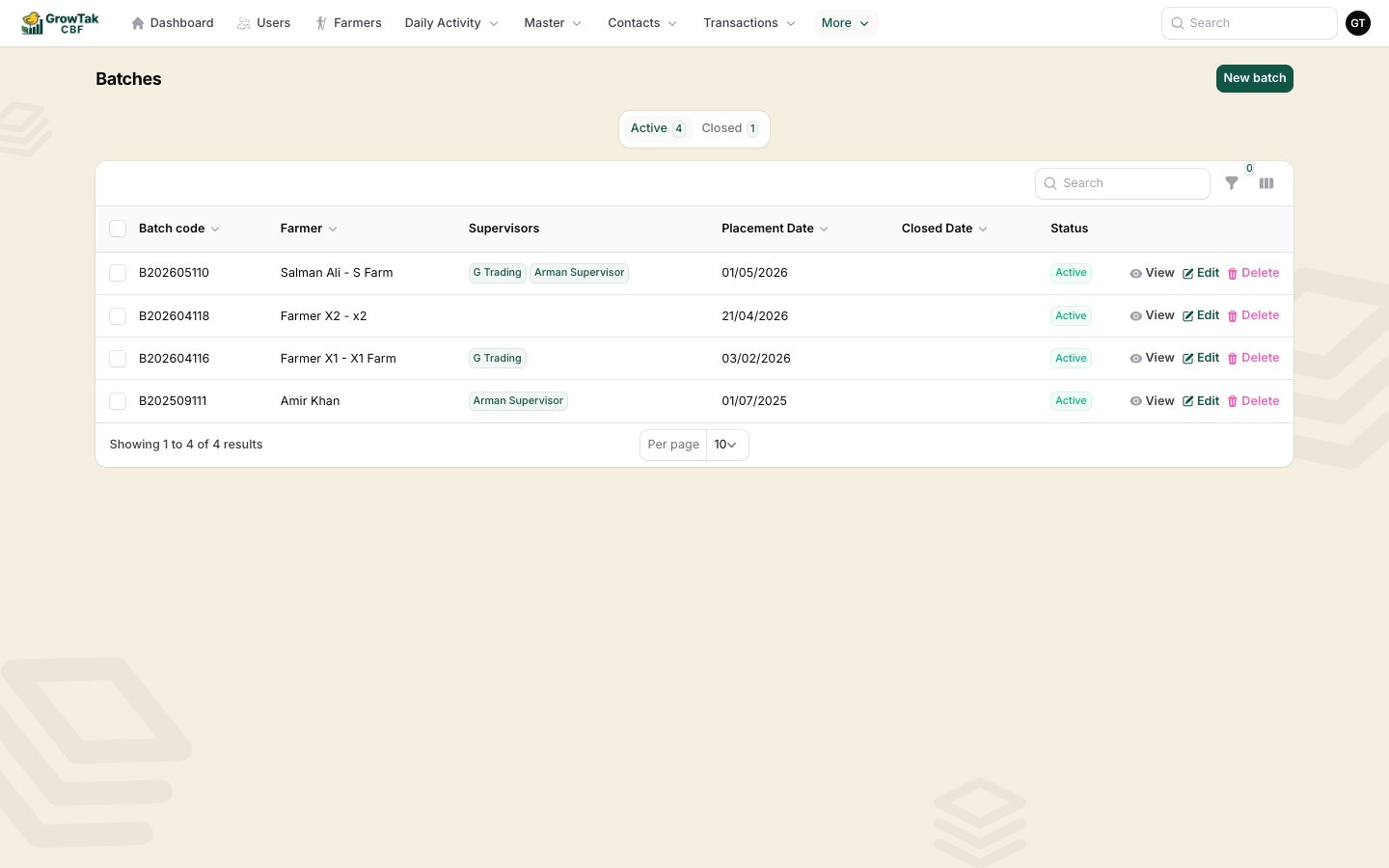Click the G Trading tag for Farmer X1
The width and height of the screenshot is (1389, 868).
[497, 359]
